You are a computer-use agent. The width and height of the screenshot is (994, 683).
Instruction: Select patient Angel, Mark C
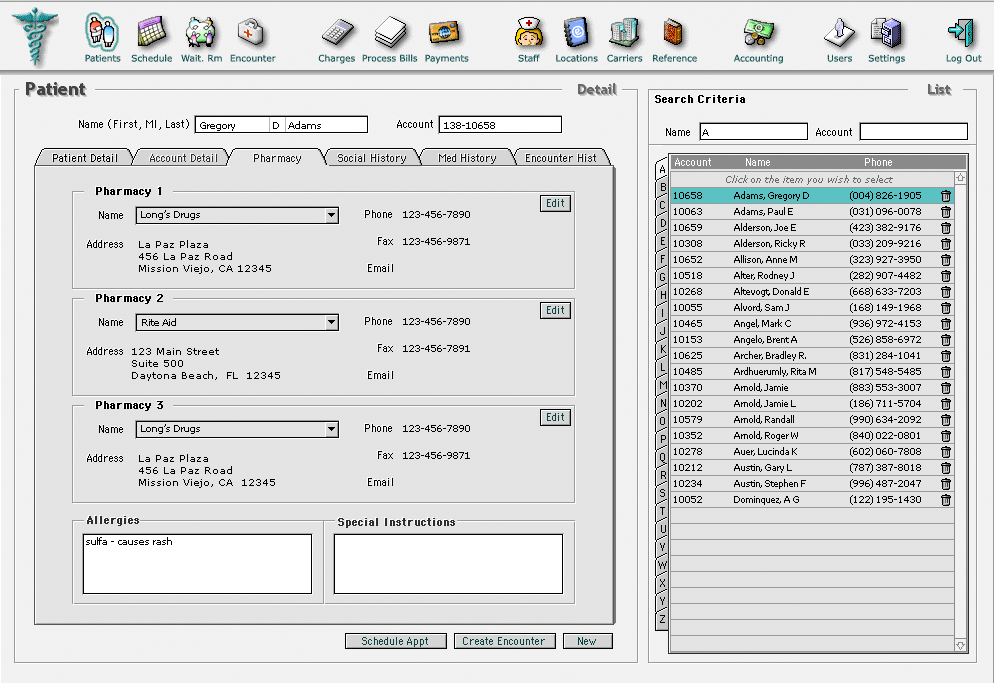812,323
